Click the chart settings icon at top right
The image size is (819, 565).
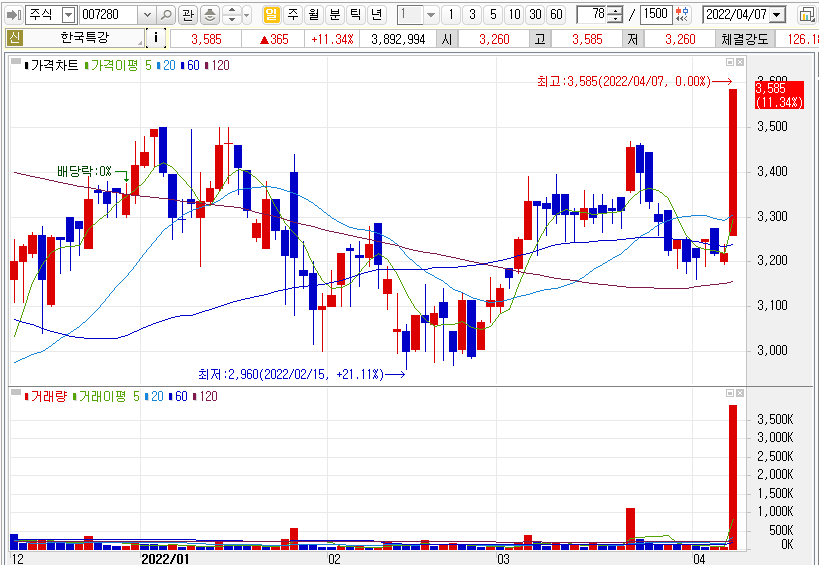(807, 15)
